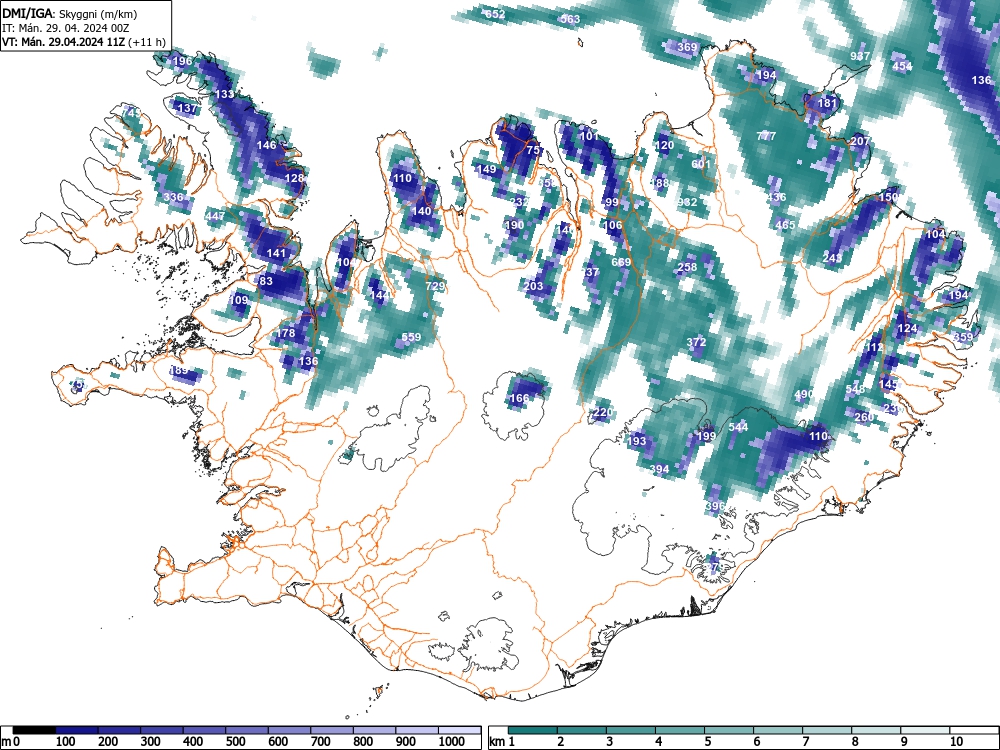
Task: Click visibility value 601 in the north
Action: click(x=701, y=165)
